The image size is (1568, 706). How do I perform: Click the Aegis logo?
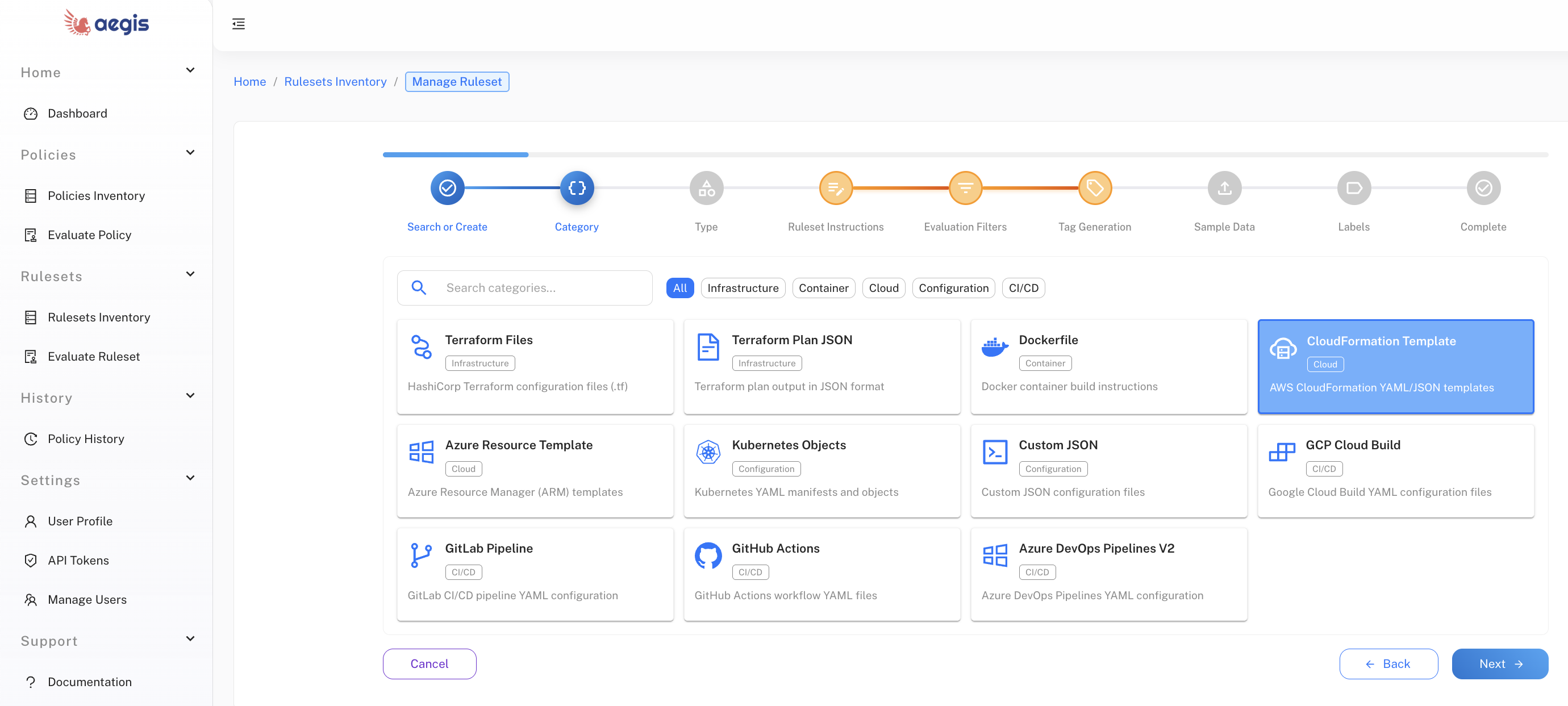pos(107,23)
